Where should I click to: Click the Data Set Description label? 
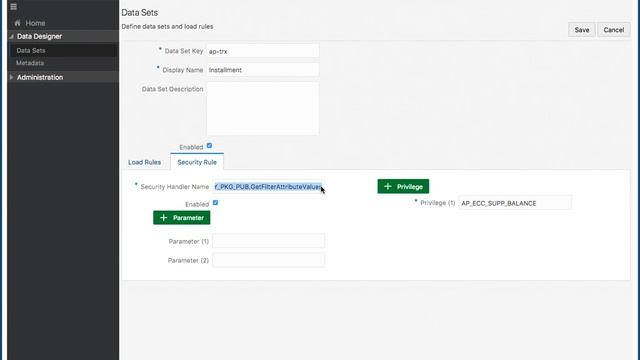pyautogui.click(x=172, y=89)
